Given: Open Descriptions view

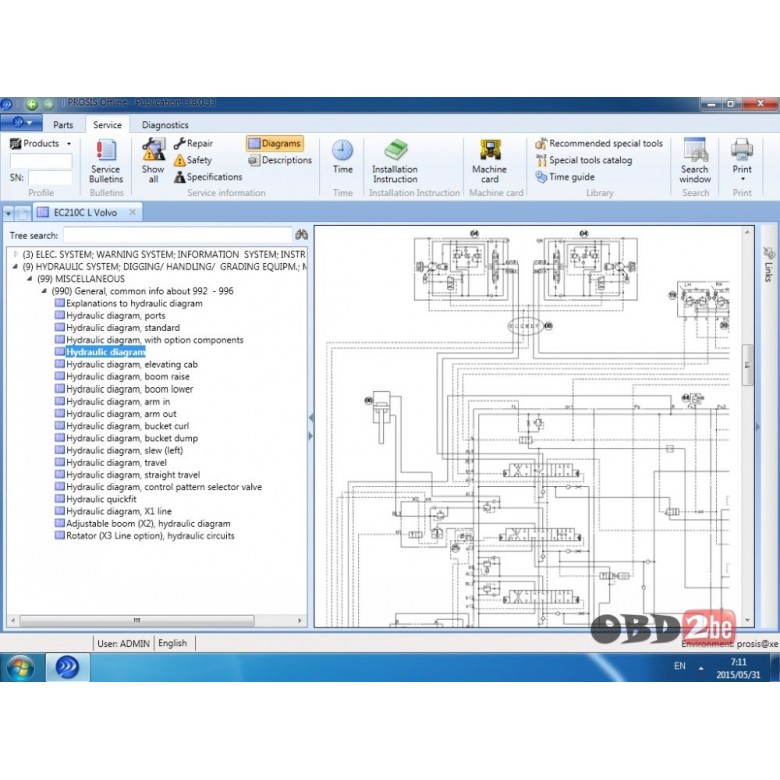Looking at the screenshot, I should pyautogui.click(x=280, y=160).
